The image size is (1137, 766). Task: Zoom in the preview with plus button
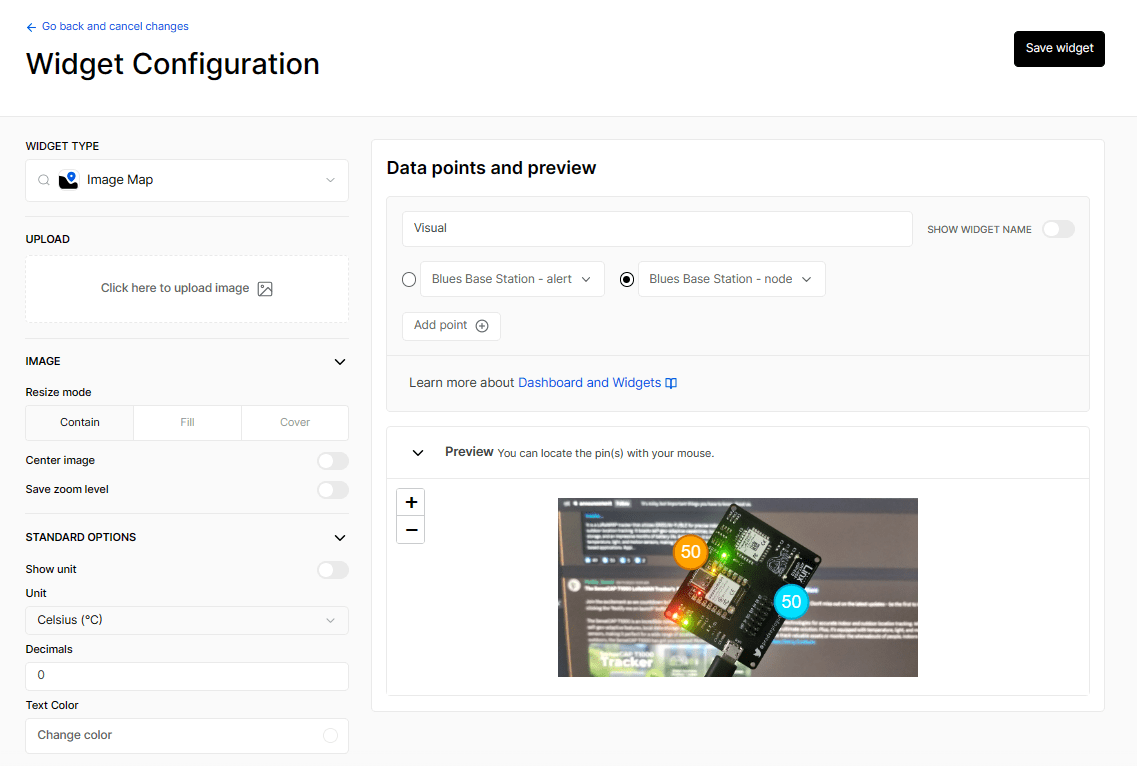(x=411, y=502)
